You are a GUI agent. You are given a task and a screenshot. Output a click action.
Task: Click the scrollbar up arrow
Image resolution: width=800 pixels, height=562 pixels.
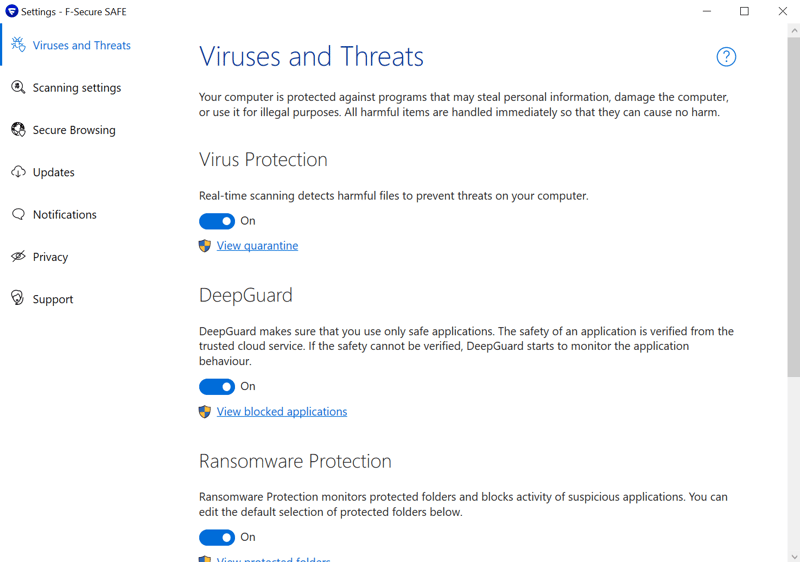(793, 31)
